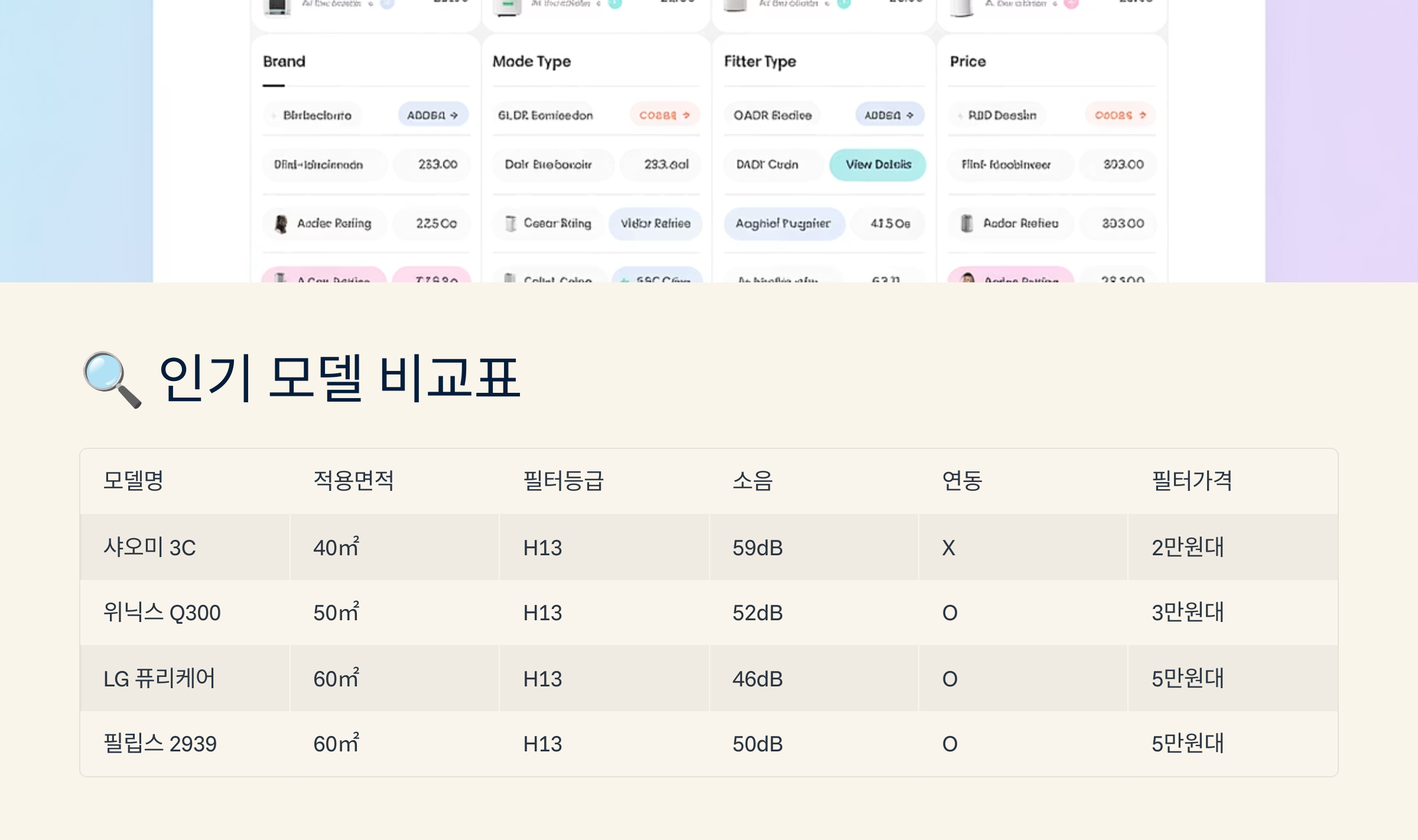The image size is (1418, 840).
Task: Select the Brand tab heading
Action: coord(284,61)
